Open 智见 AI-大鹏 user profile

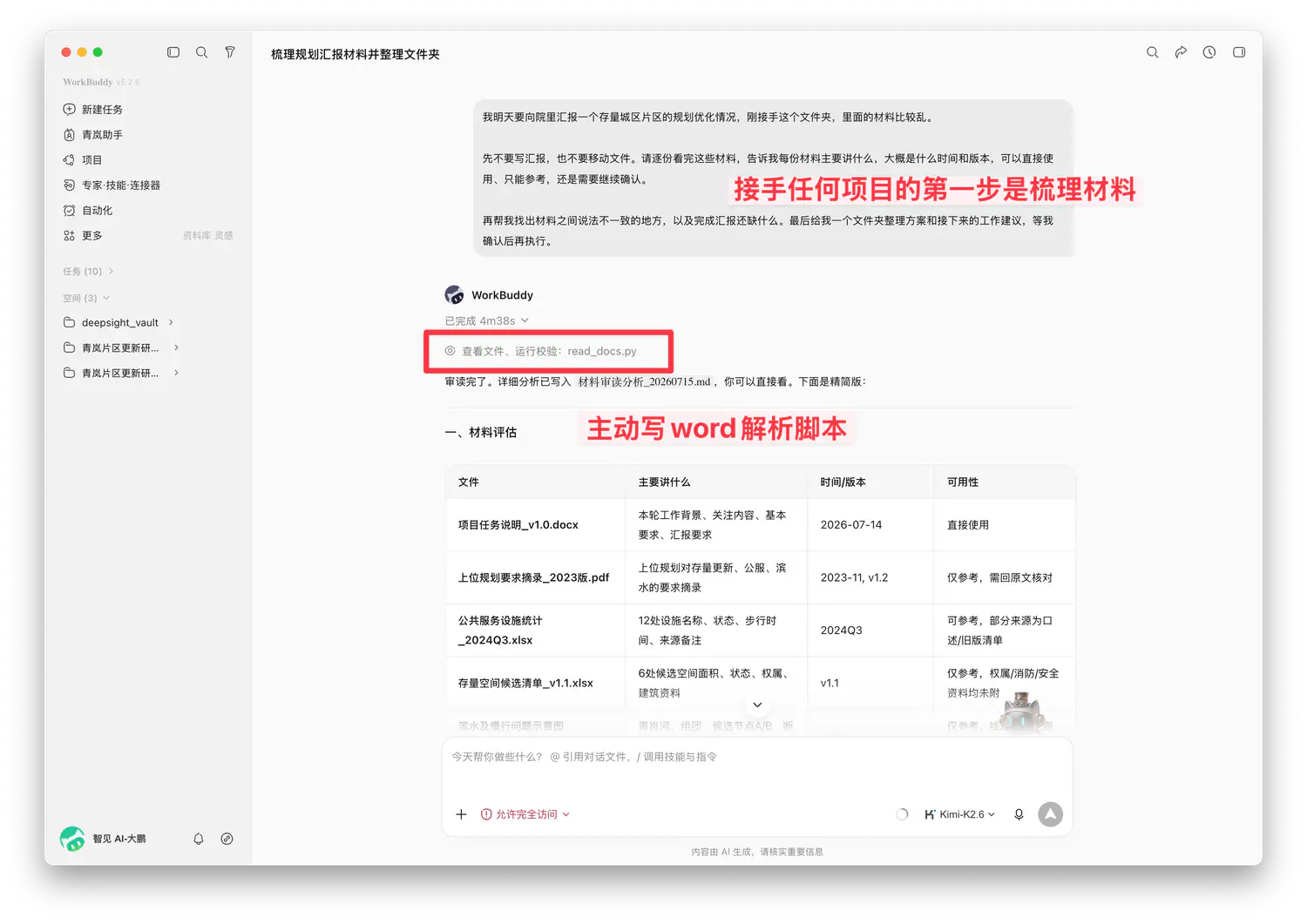click(x=103, y=840)
